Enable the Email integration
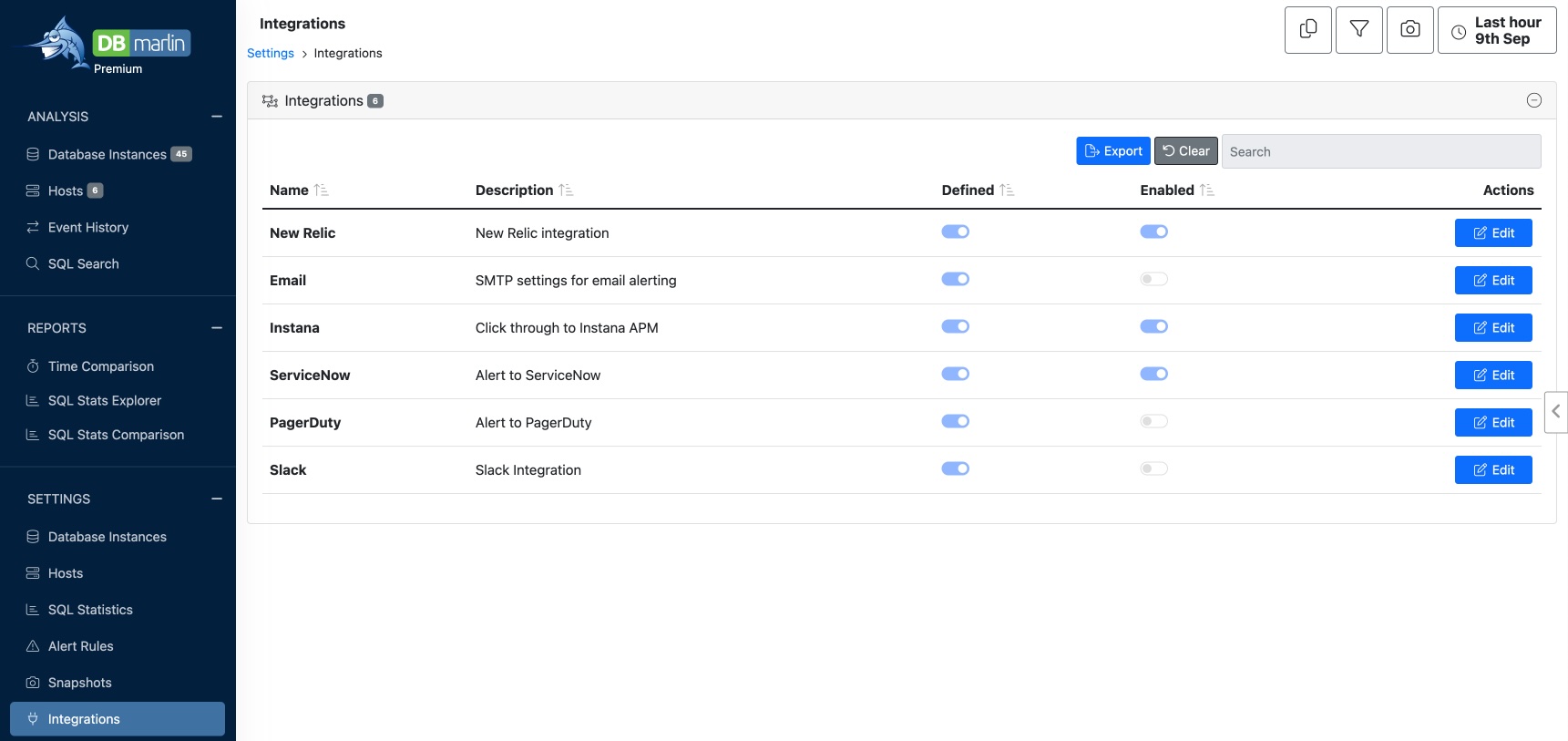 pyautogui.click(x=1153, y=279)
